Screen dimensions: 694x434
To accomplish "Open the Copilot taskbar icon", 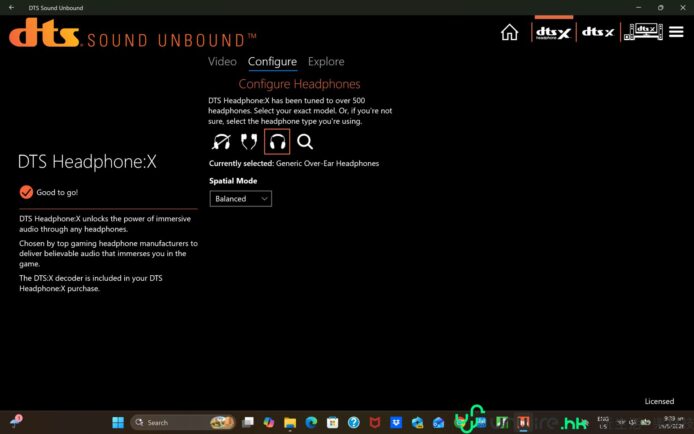I will [269, 422].
